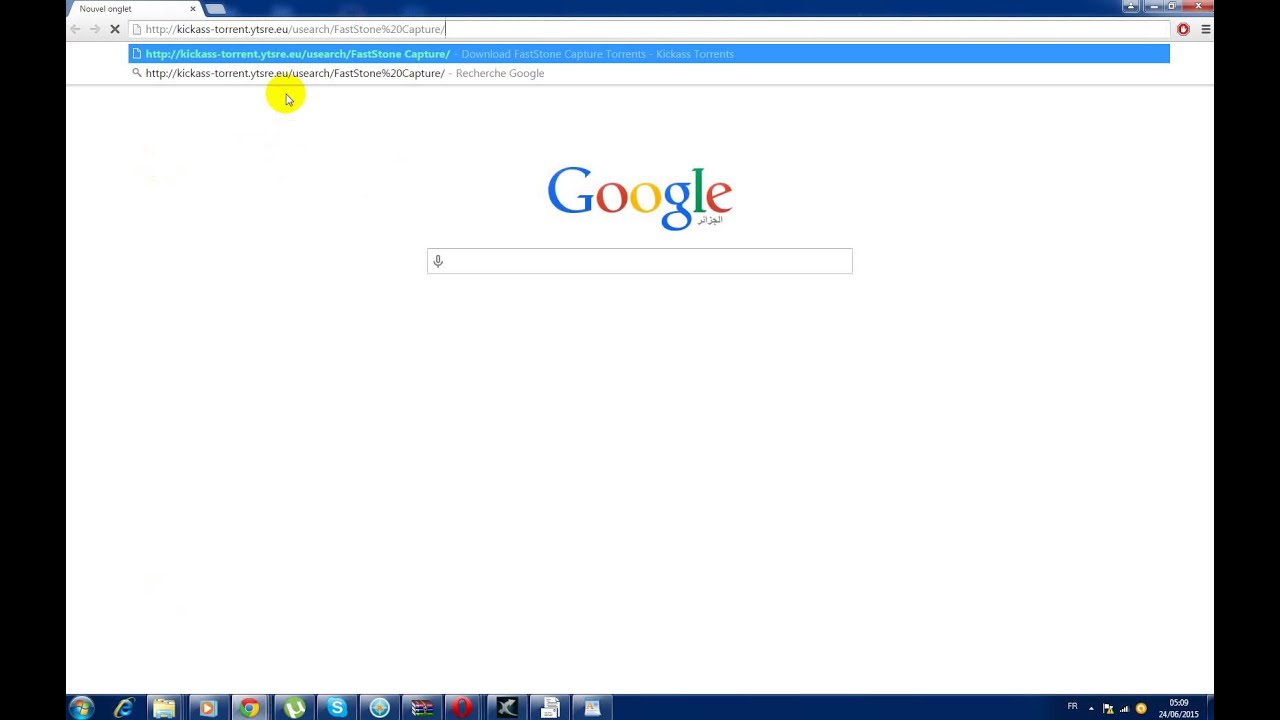Image resolution: width=1280 pixels, height=720 pixels.
Task: Click the browser forward arrow
Action: pos(95,30)
